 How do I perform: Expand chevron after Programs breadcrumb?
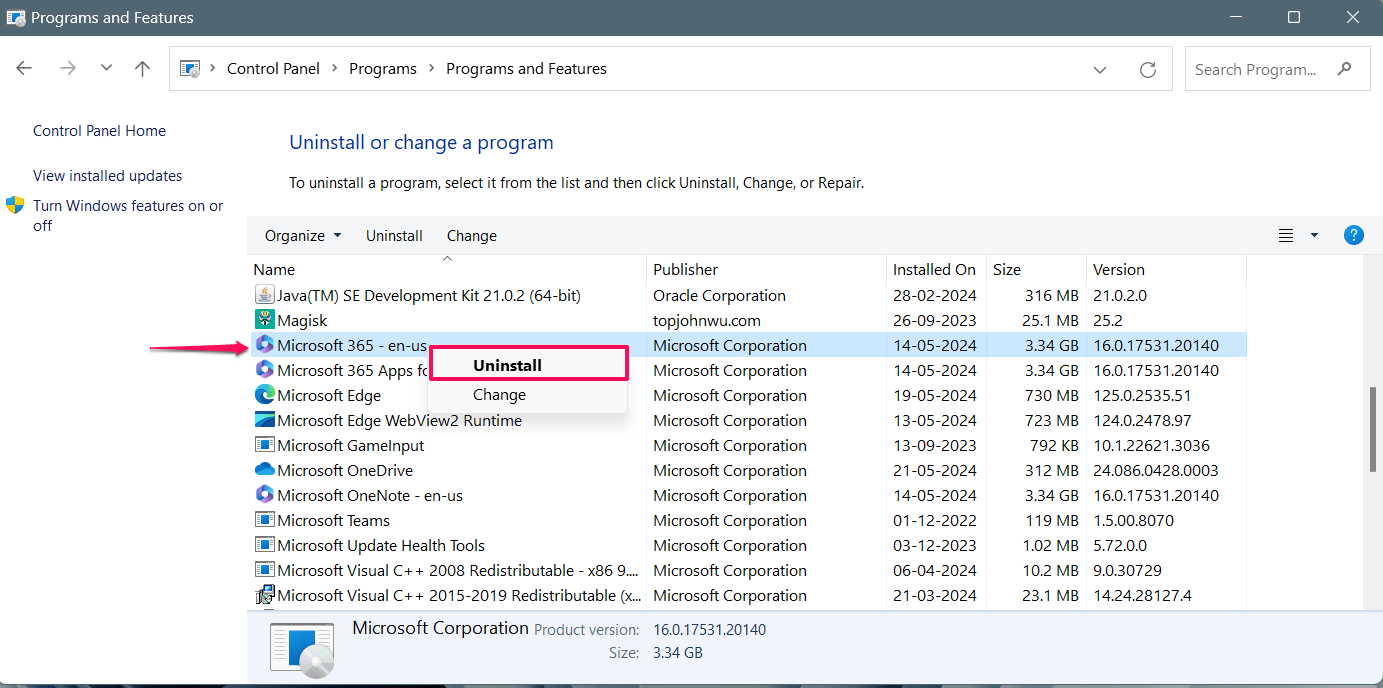(x=432, y=69)
